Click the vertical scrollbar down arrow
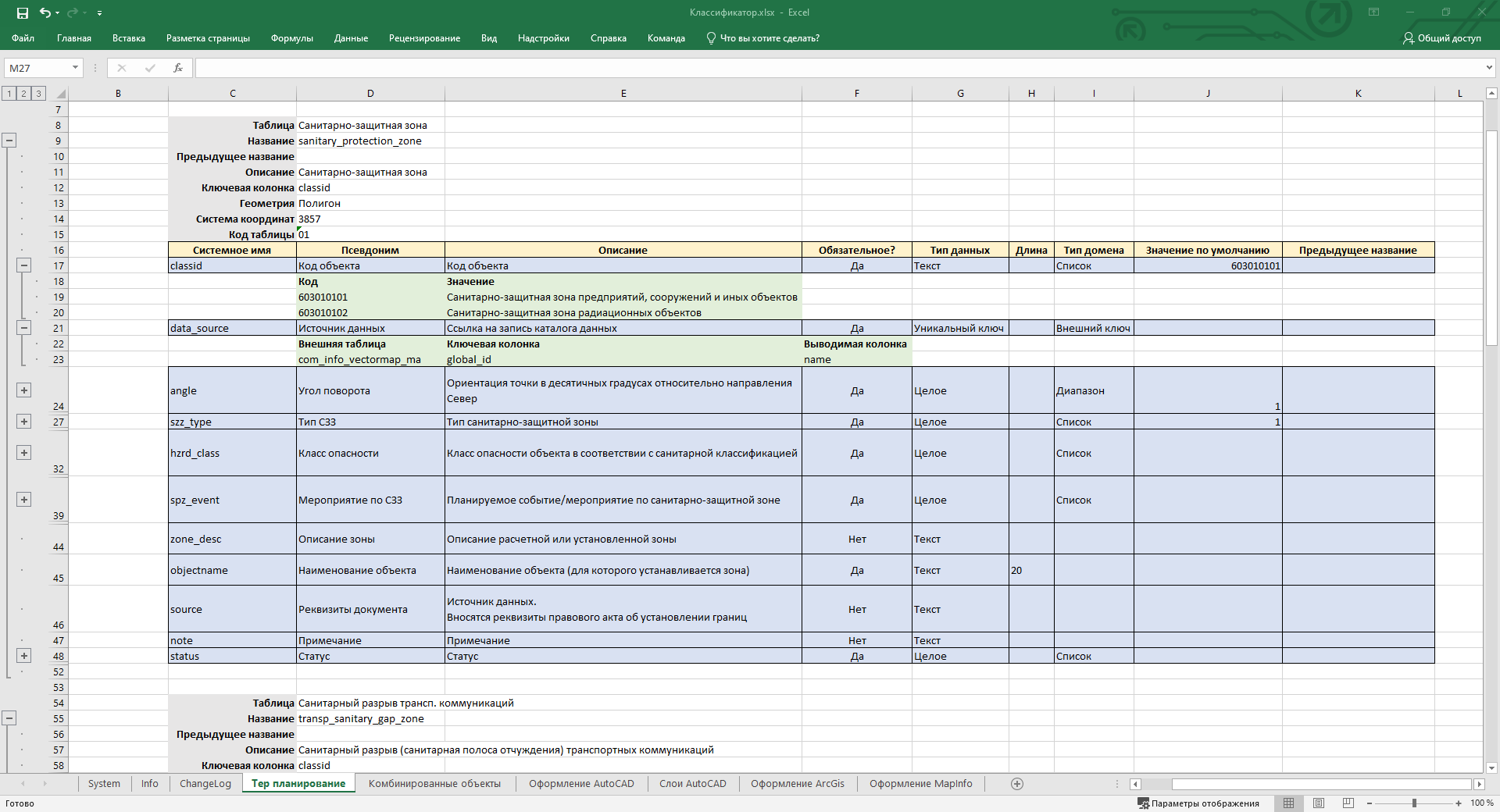The width and height of the screenshot is (1500, 812). tap(1491, 767)
